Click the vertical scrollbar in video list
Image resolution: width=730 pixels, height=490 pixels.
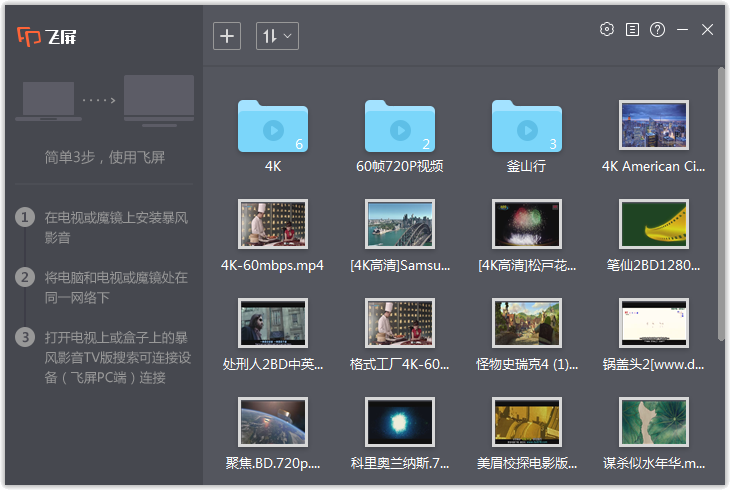[721, 204]
